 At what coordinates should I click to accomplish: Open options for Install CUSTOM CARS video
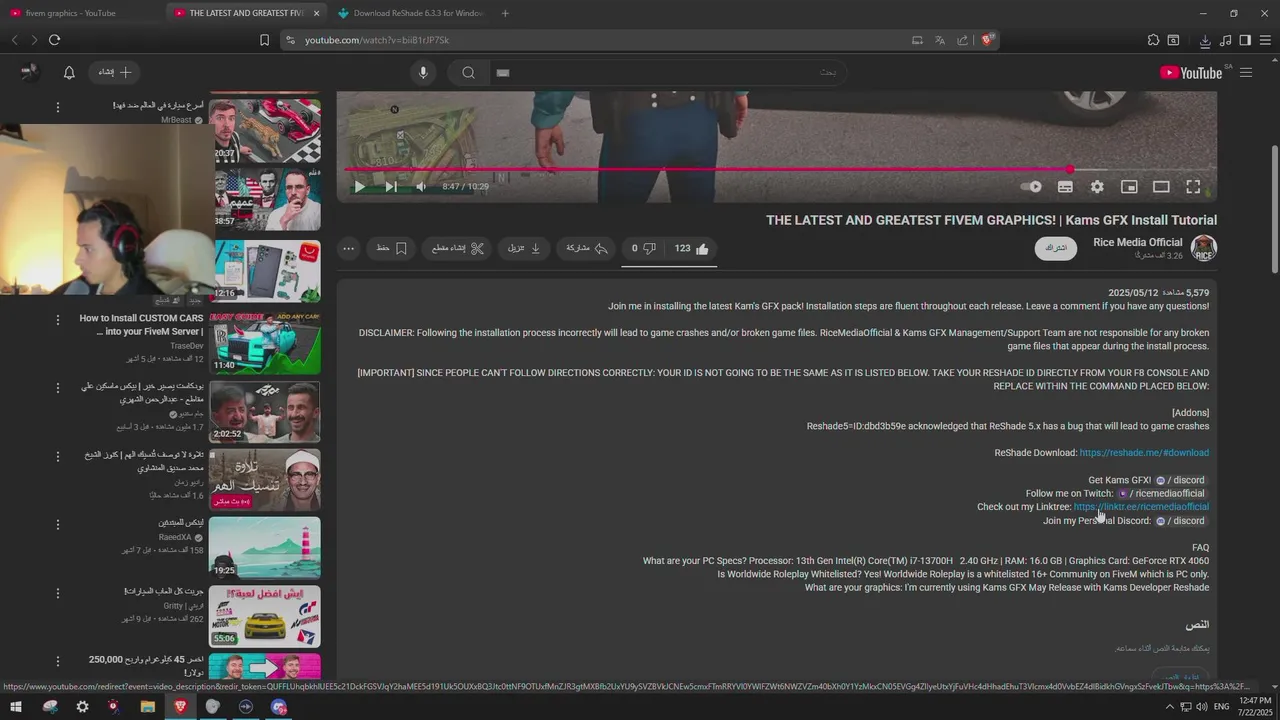click(57, 319)
